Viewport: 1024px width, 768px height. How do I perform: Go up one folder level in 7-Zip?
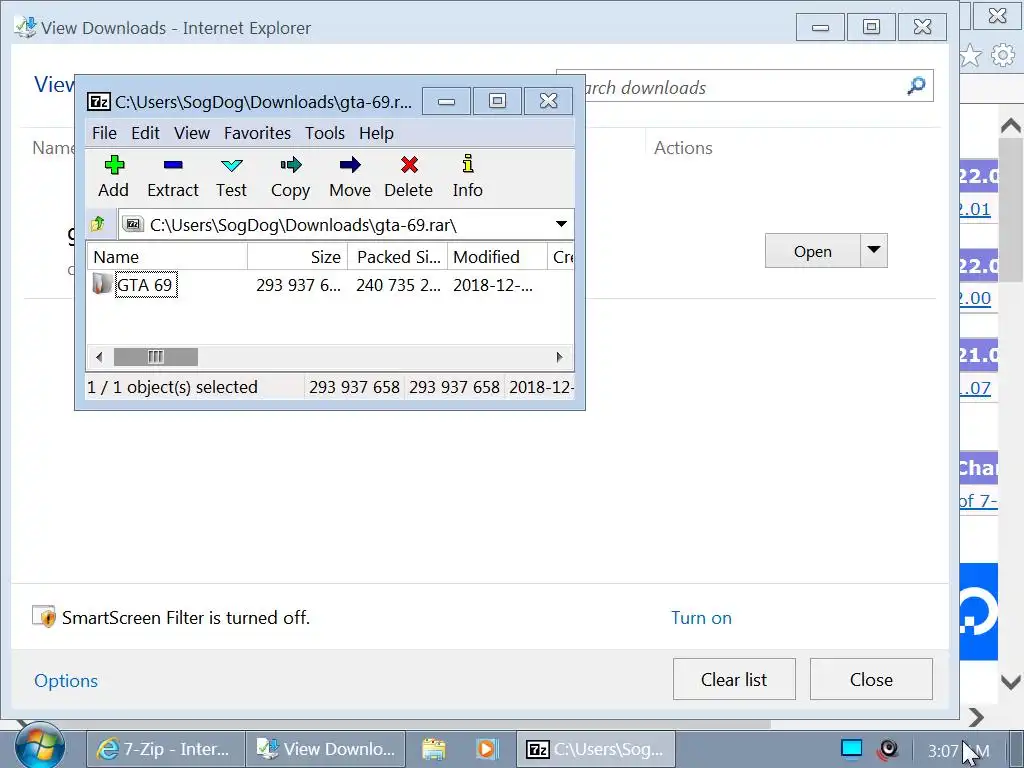coord(98,225)
